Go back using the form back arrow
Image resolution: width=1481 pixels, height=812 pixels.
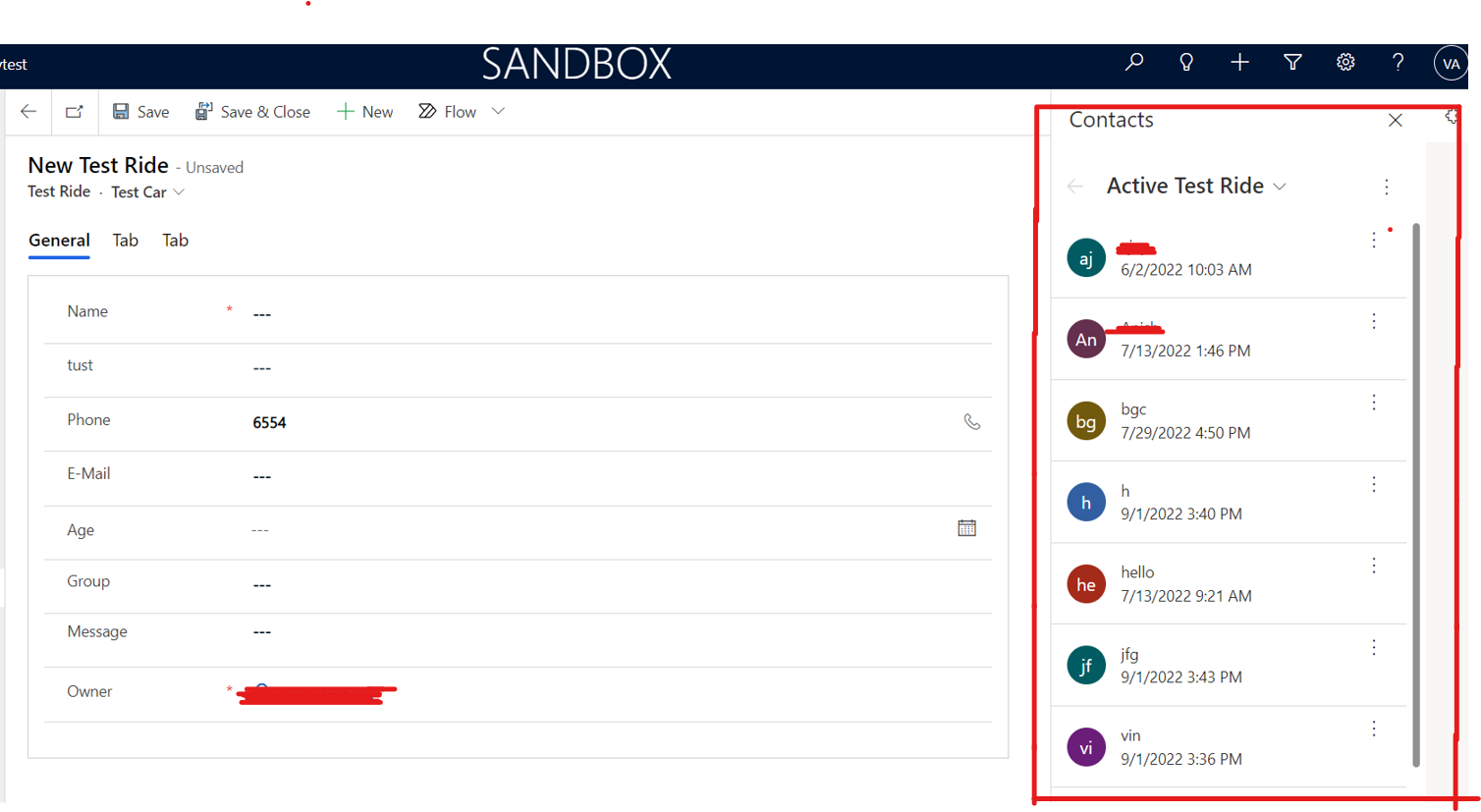tap(28, 112)
